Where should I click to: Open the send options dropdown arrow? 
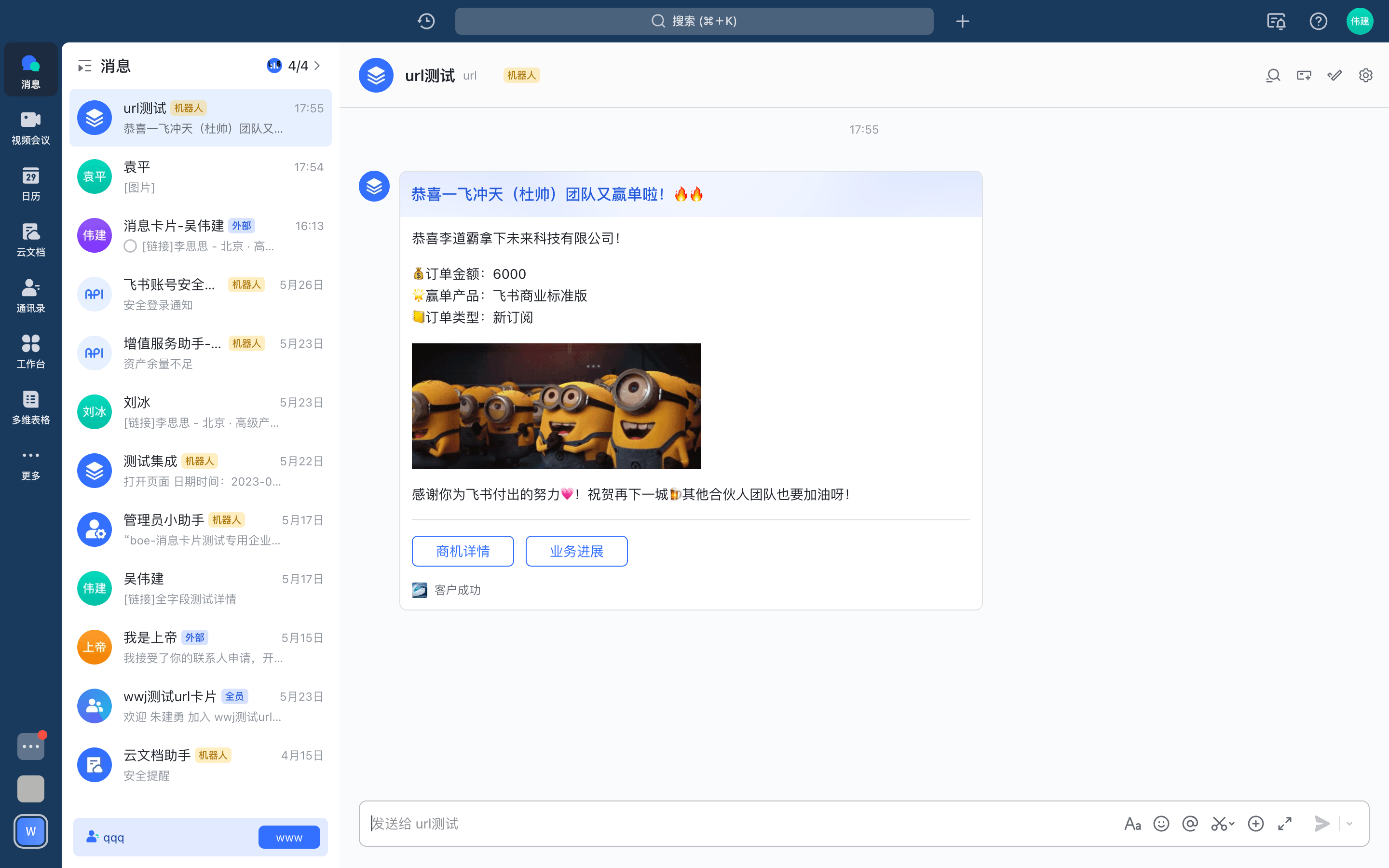pyautogui.click(x=1349, y=824)
